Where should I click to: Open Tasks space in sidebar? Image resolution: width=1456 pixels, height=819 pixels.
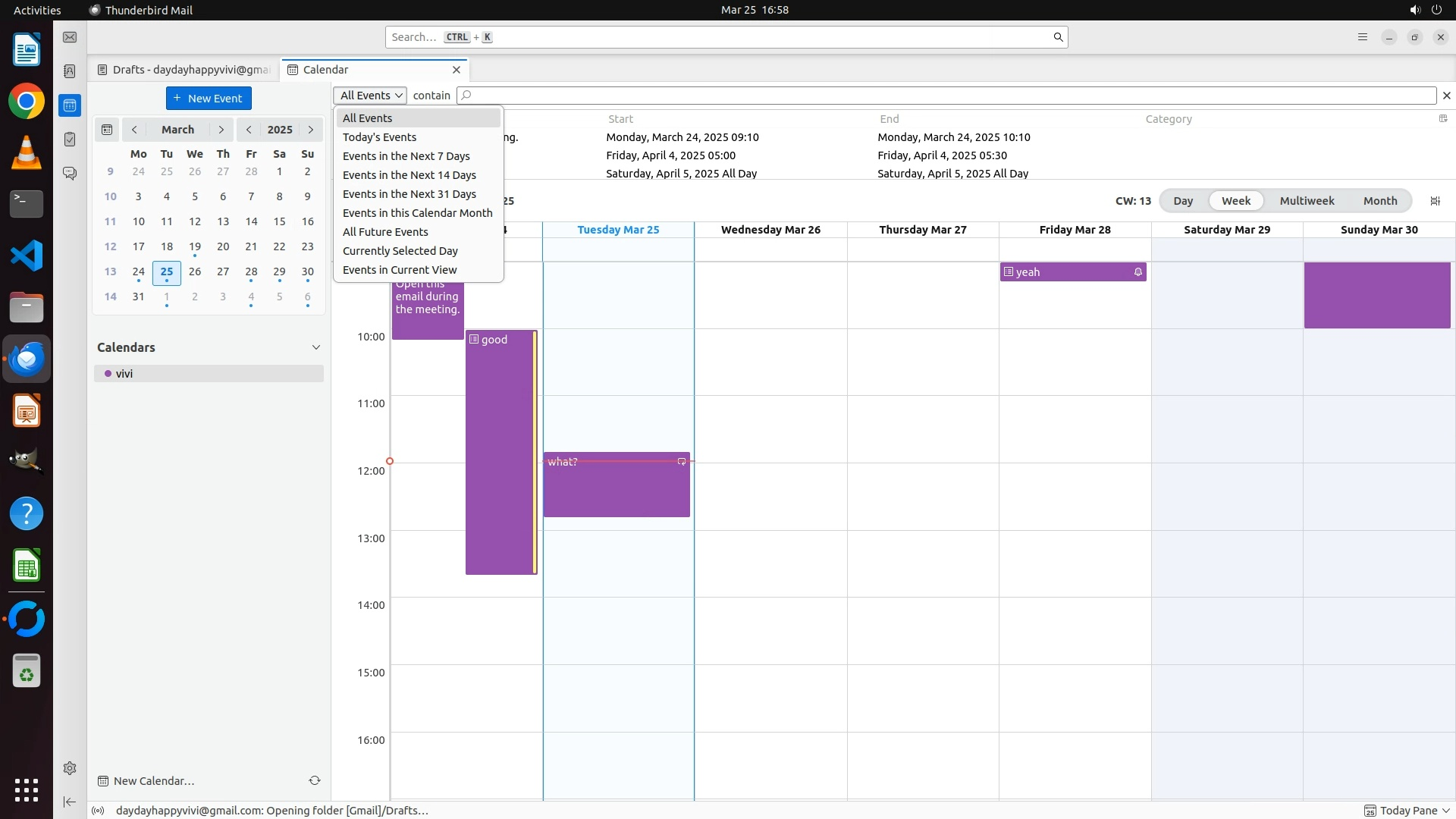70,140
